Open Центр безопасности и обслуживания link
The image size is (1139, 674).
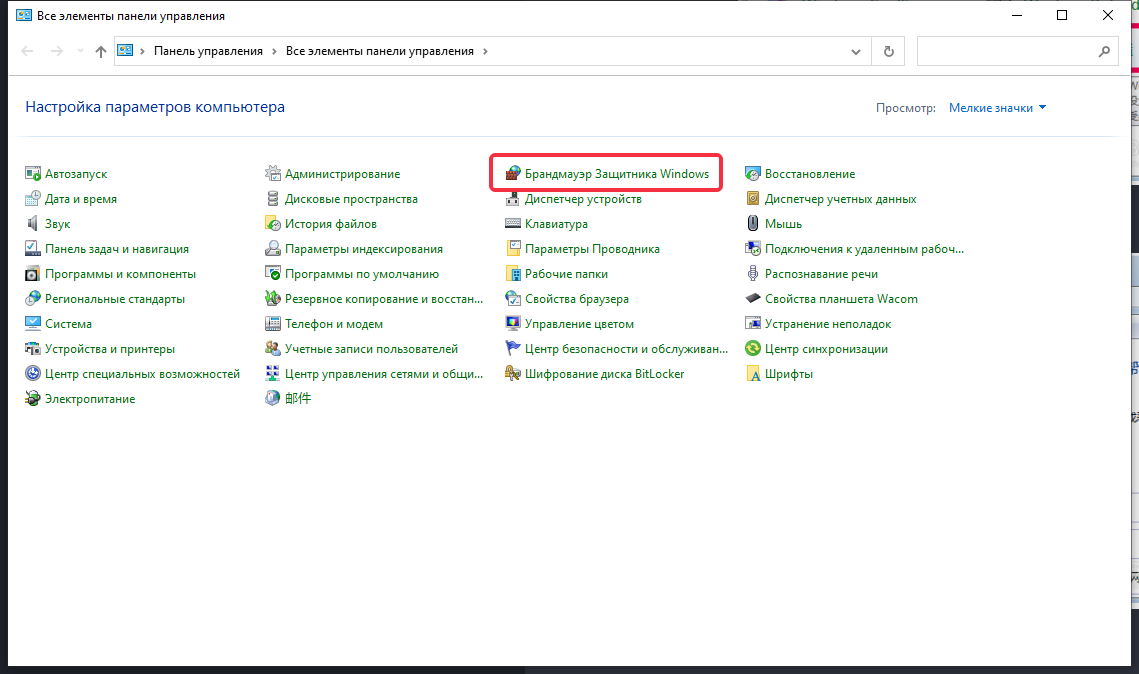(626, 349)
